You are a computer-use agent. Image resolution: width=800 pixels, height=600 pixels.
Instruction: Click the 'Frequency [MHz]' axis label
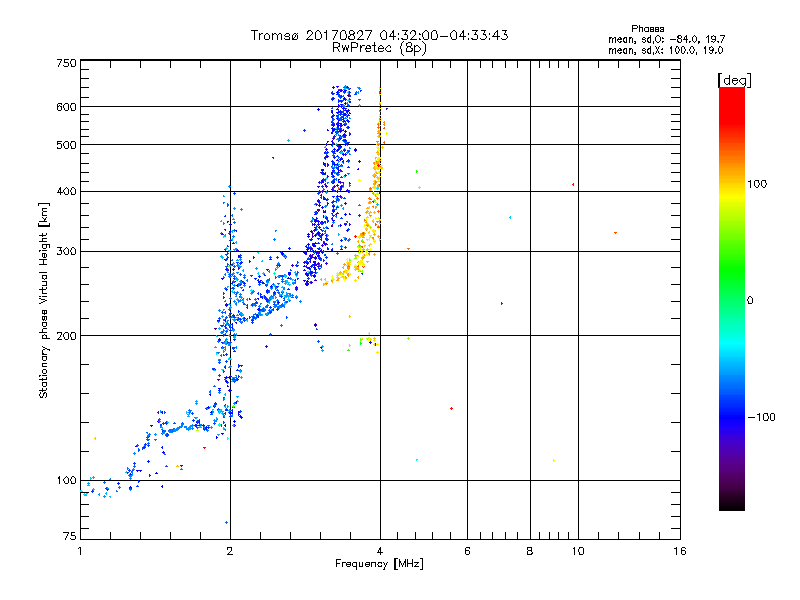coord(379,564)
